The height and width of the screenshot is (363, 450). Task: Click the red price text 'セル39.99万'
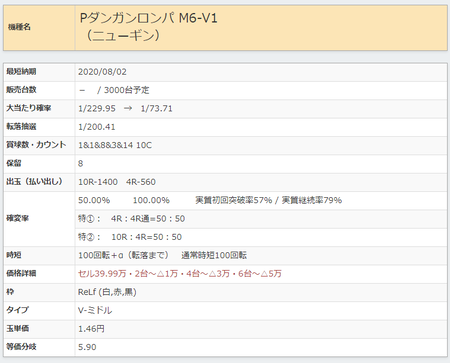tap(102, 274)
